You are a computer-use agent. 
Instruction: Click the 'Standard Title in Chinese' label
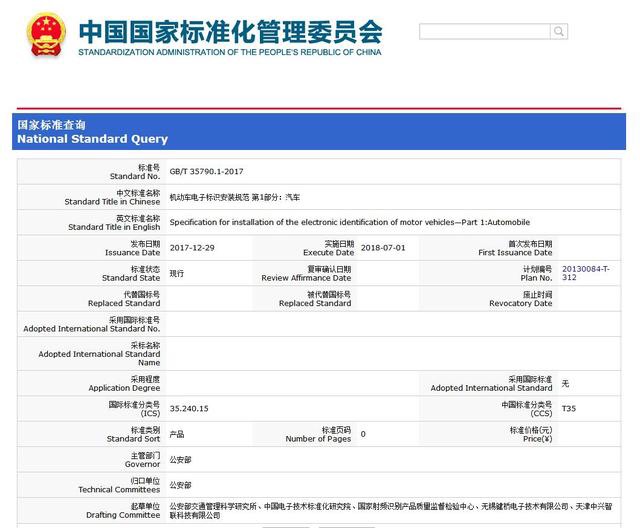click(x=112, y=202)
